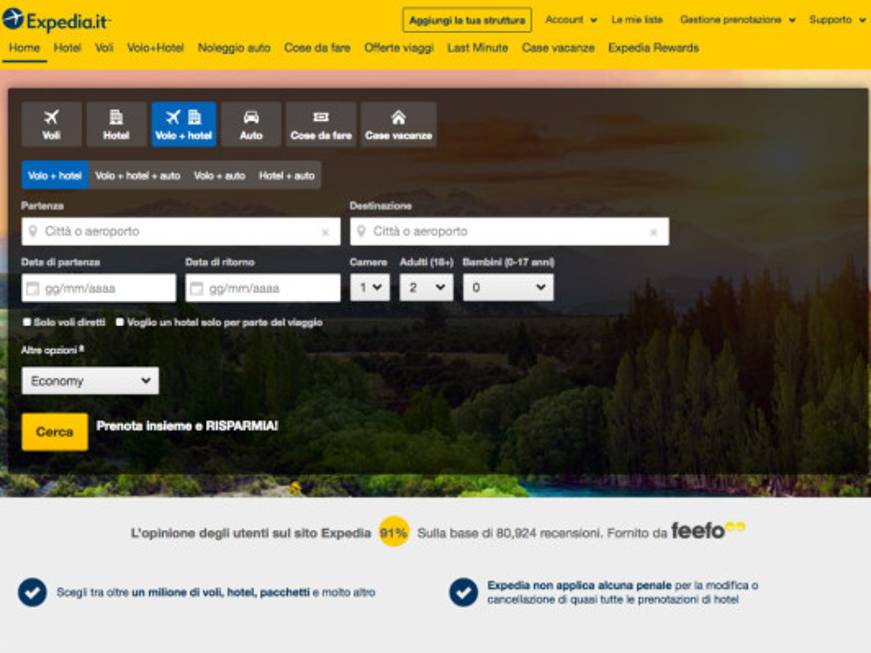Open the Hotel nav item
871x653 pixels.
(x=67, y=48)
